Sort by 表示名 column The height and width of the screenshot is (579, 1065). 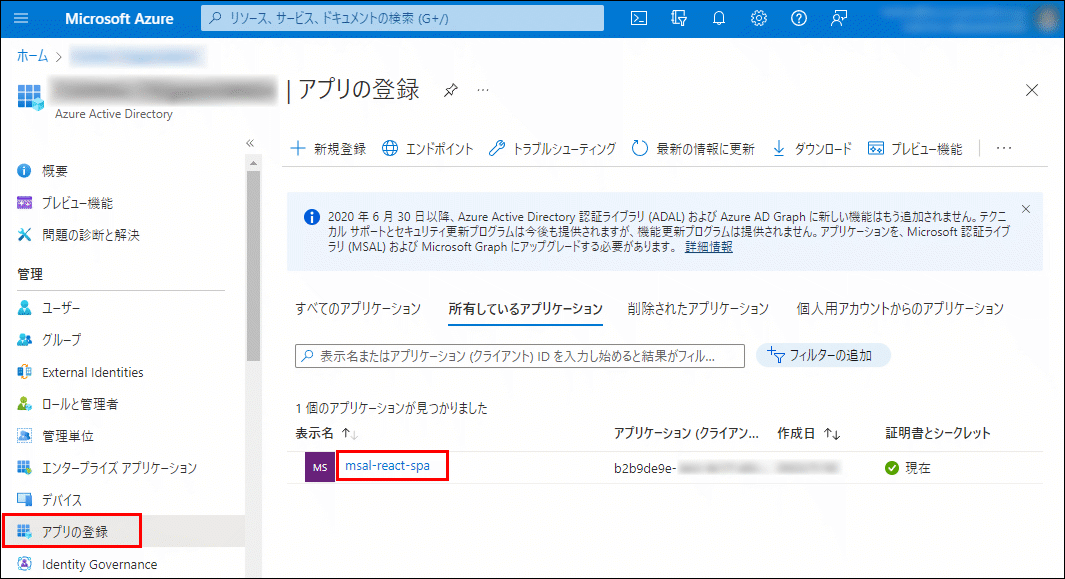pyautogui.click(x=326, y=433)
